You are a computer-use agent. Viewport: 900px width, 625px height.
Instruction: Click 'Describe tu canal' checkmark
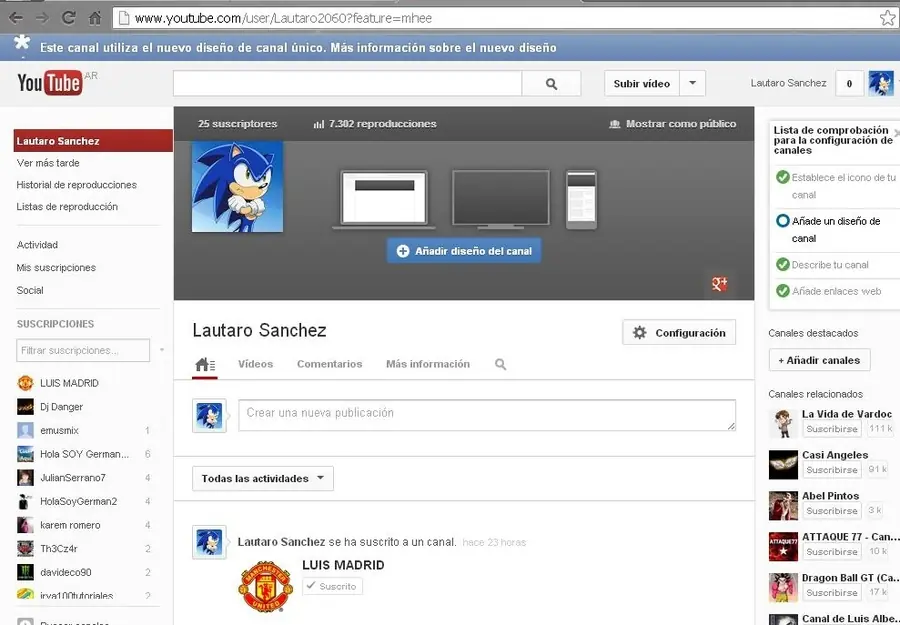pos(782,264)
